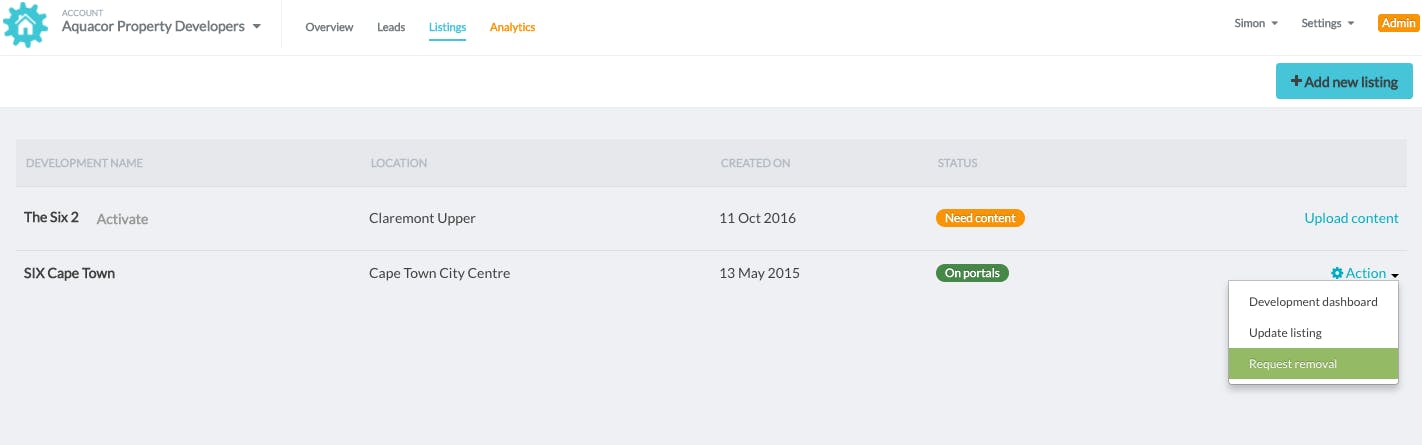Open The Six 2 development name
Viewport: 1422px width, 445px height.
pyautogui.click(x=51, y=217)
